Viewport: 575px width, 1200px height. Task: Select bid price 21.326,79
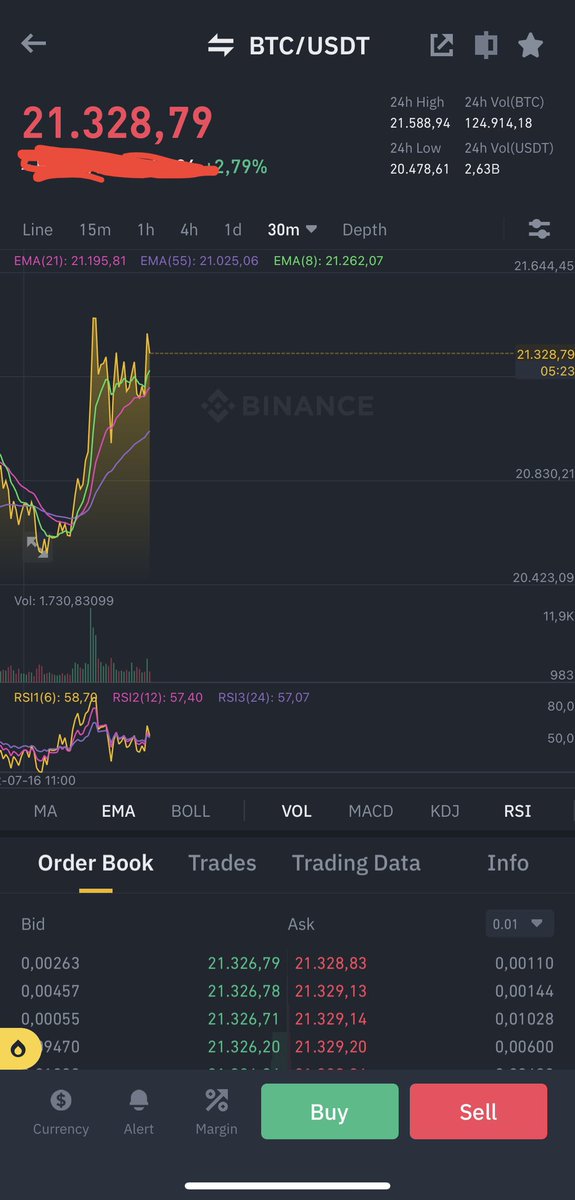click(x=246, y=964)
